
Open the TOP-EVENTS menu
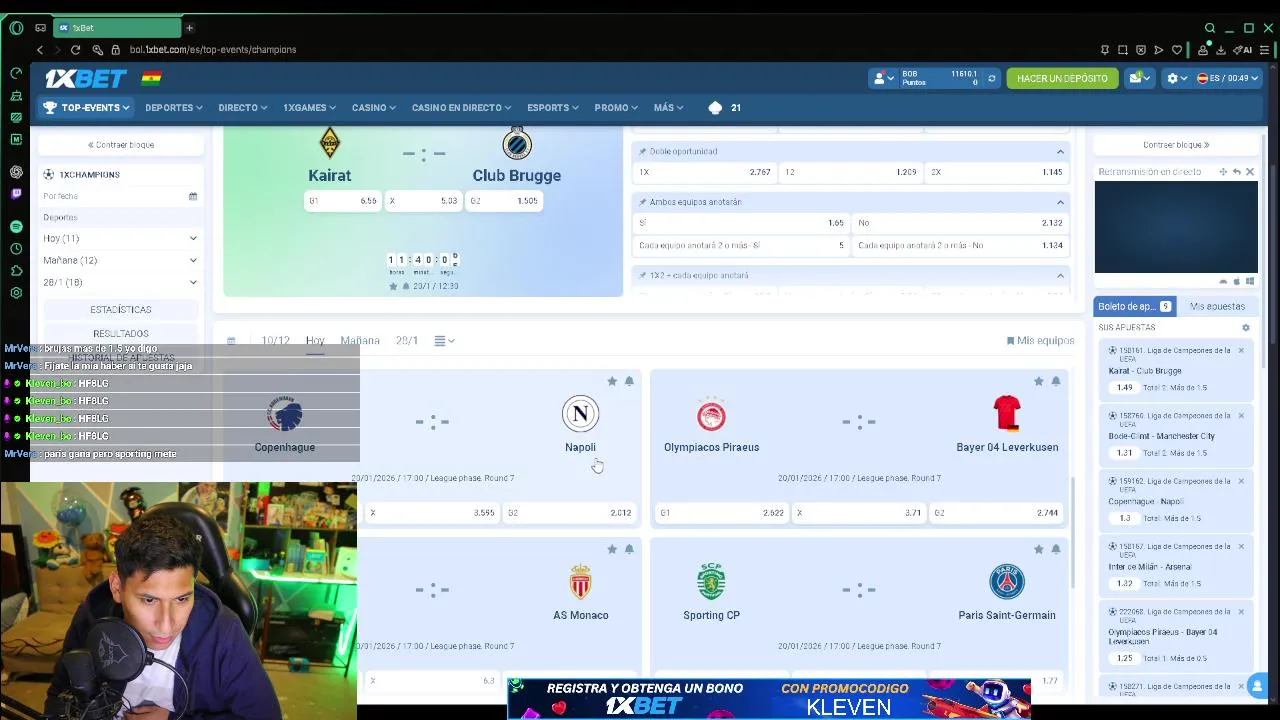(86, 107)
